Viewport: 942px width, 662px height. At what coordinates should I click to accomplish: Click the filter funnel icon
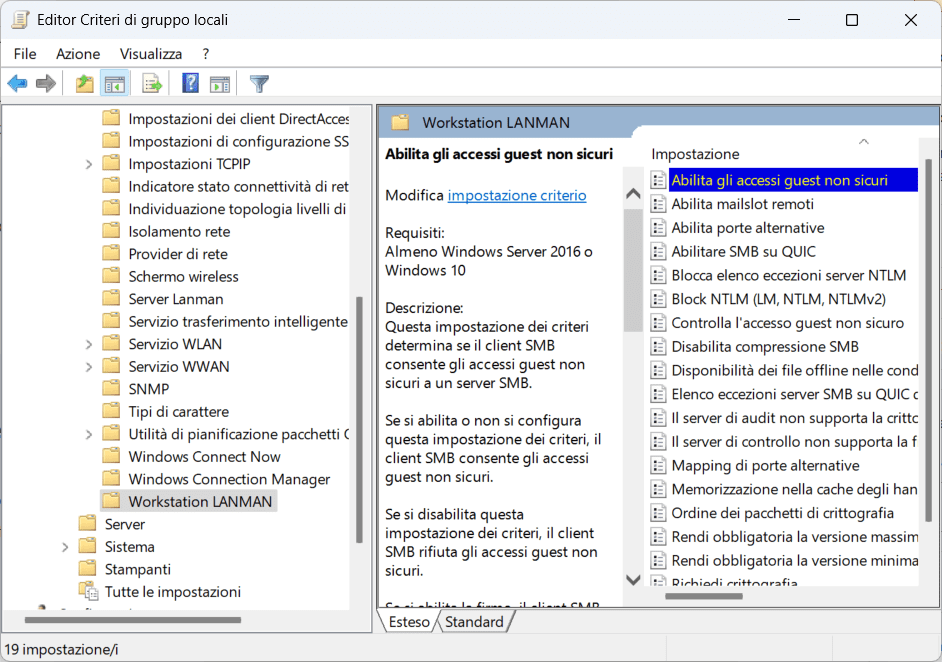click(259, 84)
